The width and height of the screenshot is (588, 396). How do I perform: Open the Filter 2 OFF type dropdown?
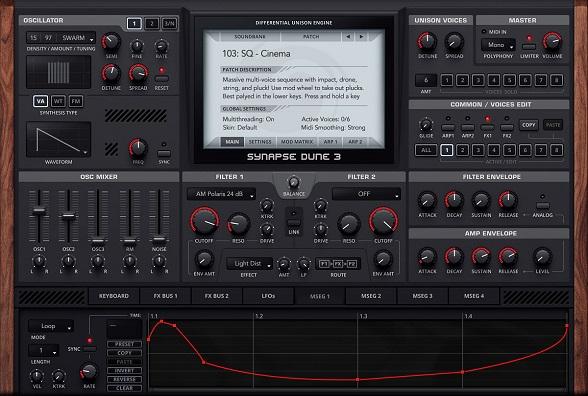pos(366,194)
